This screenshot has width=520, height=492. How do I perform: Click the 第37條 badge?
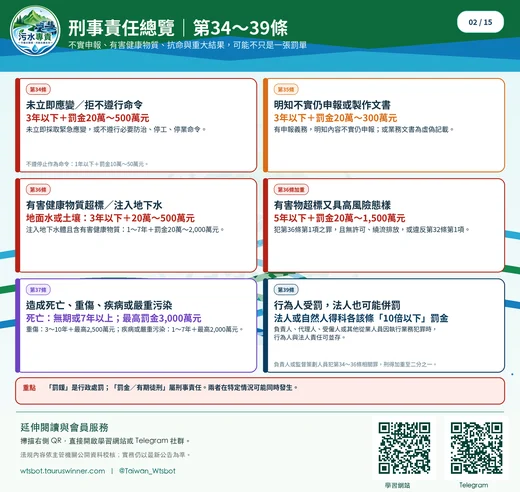38,289
